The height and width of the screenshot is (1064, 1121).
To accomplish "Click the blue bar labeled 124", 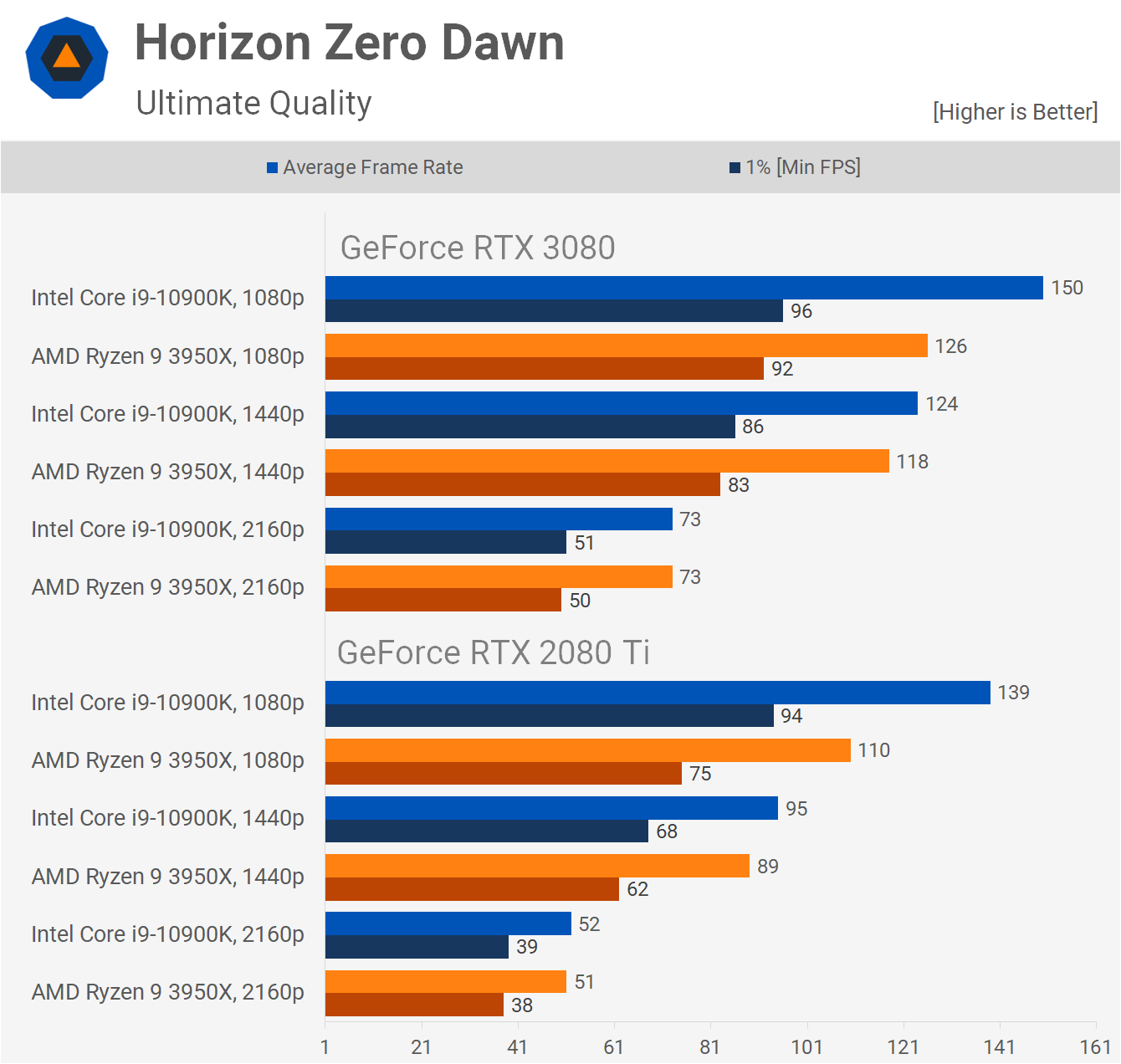I will [622, 403].
